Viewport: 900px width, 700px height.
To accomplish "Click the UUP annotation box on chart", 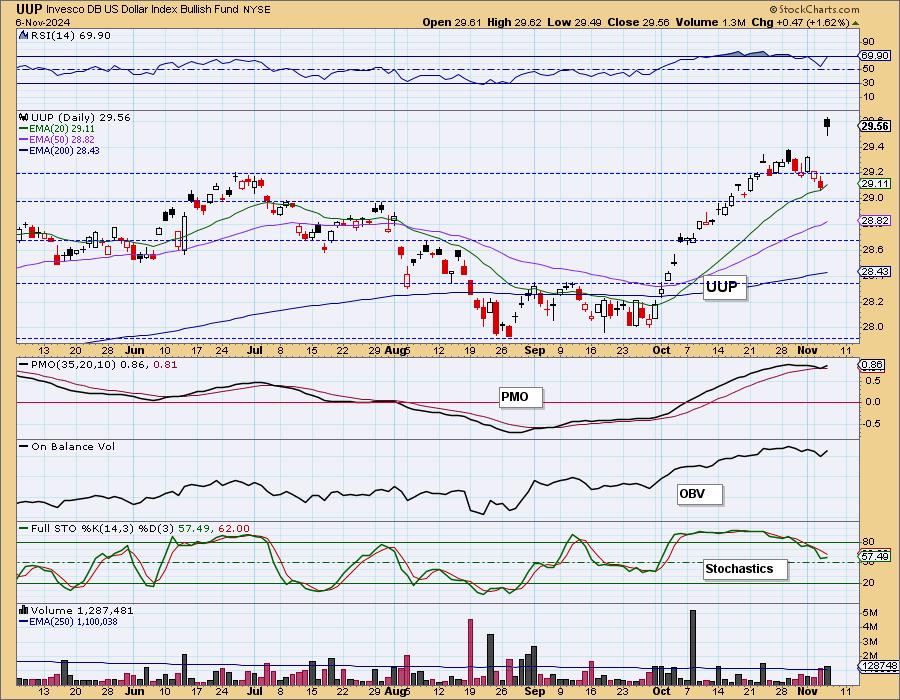I will pyautogui.click(x=724, y=286).
